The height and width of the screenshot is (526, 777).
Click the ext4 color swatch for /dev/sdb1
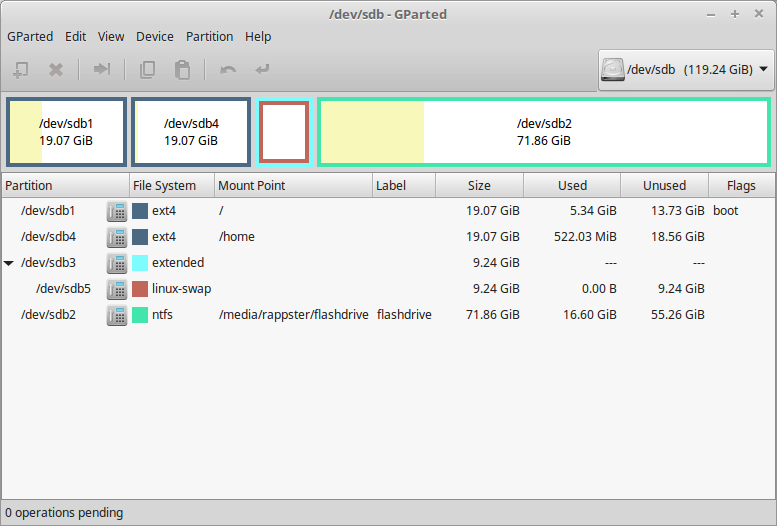tap(140, 211)
